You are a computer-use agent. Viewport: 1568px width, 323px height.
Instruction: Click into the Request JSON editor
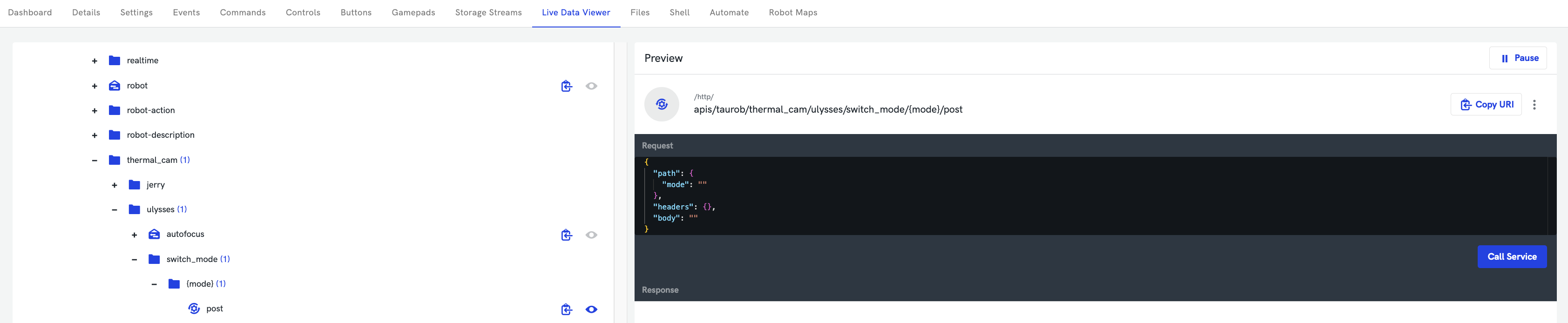pos(1095,195)
